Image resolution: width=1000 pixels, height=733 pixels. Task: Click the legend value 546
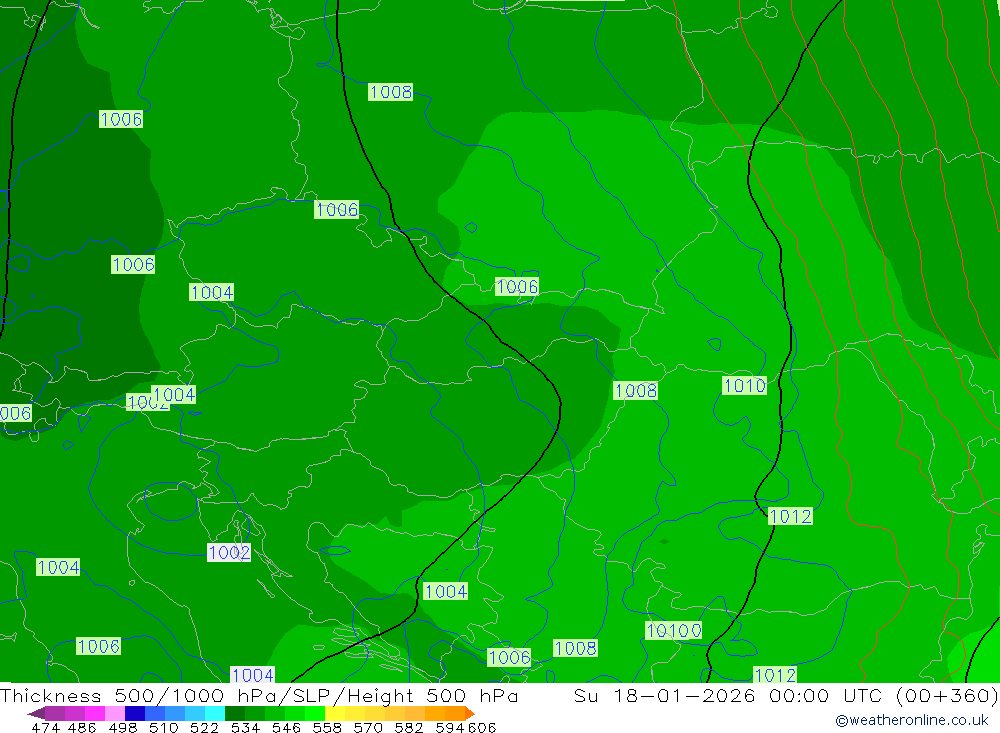[286, 727]
